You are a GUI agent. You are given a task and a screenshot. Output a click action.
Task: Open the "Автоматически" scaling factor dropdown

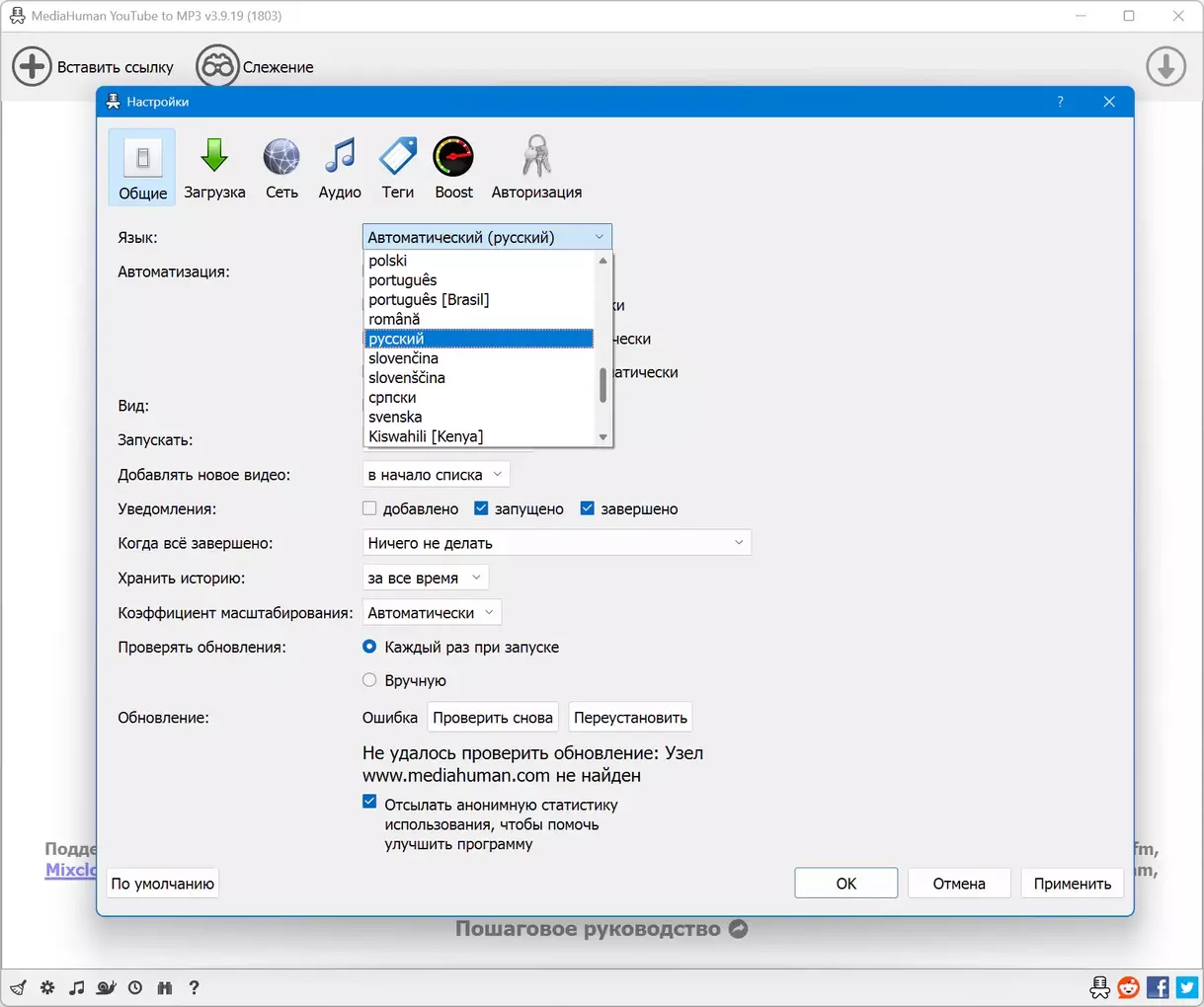point(432,613)
